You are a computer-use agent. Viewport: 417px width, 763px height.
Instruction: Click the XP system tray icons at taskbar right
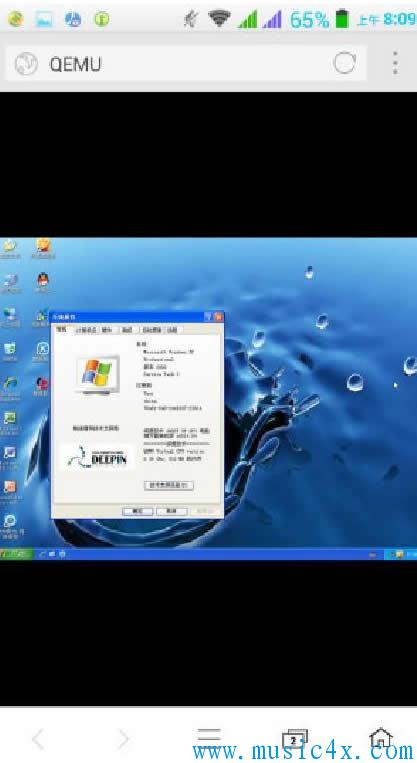pyautogui.click(x=399, y=554)
